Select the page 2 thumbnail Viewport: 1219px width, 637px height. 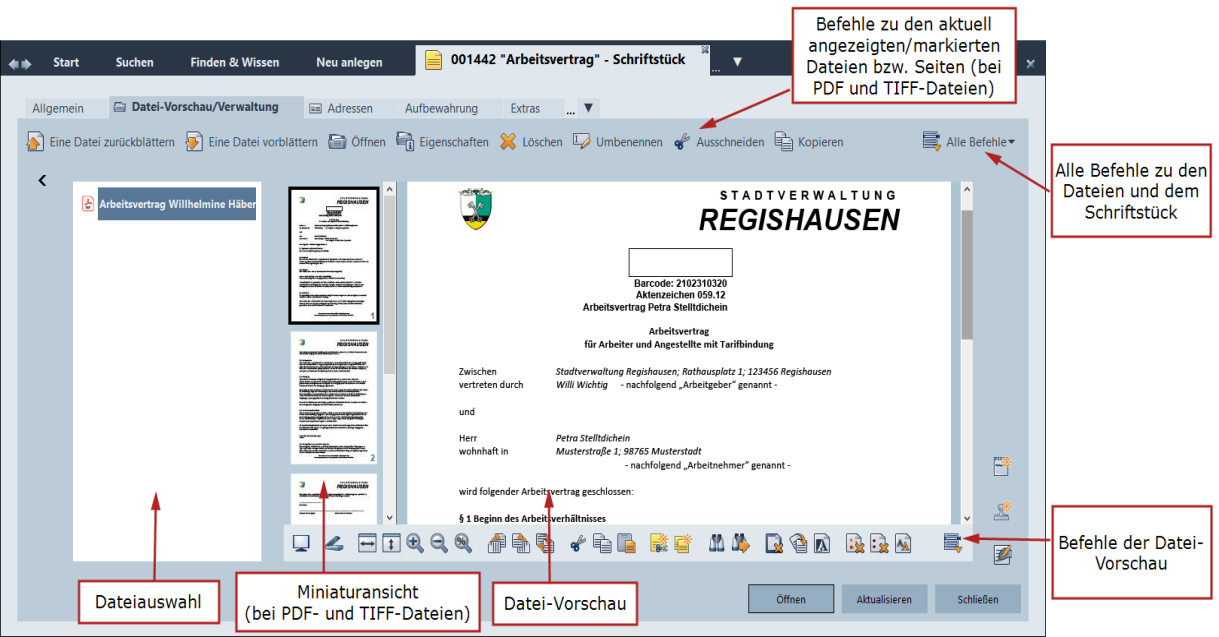(x=334, y=397)
